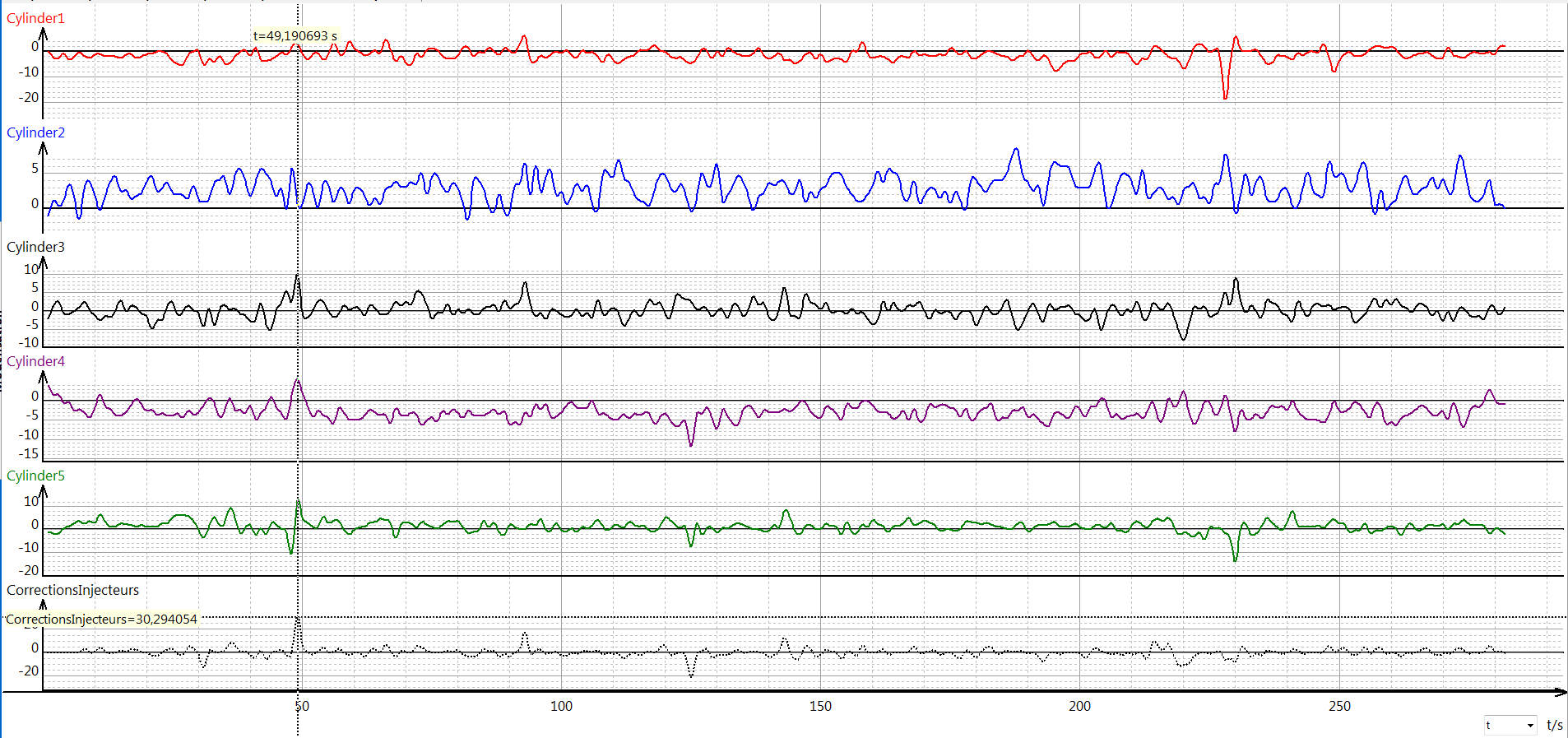Image resolution: width=1568 pixels, height=738 pixels.
Task: Click the Cylinder2 y-axis arrowhead
Action: point(44,148)
